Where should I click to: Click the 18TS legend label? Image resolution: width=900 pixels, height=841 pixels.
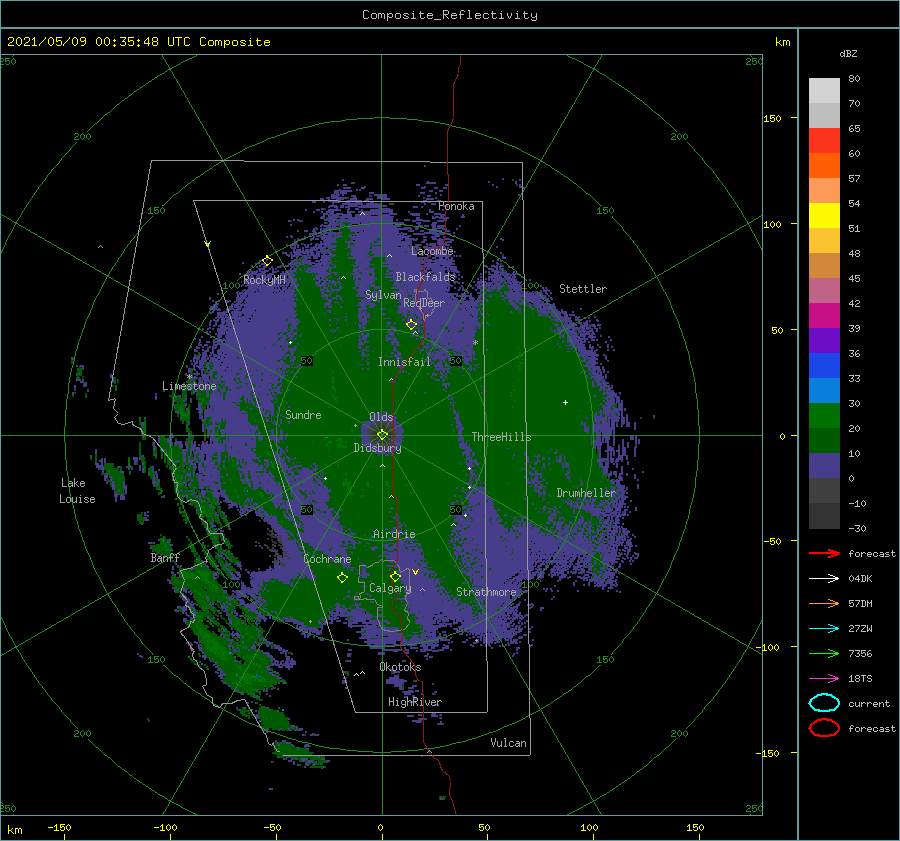pos(860,679)
